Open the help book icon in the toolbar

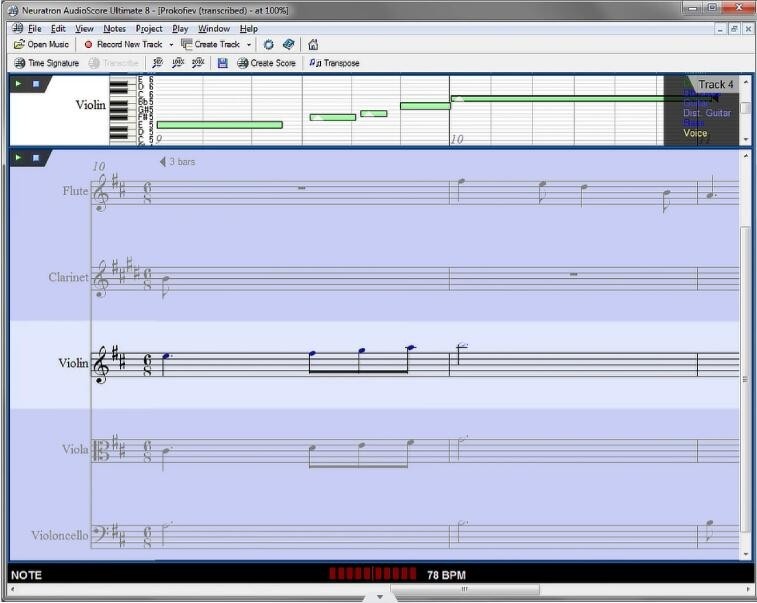coord(288,45)
